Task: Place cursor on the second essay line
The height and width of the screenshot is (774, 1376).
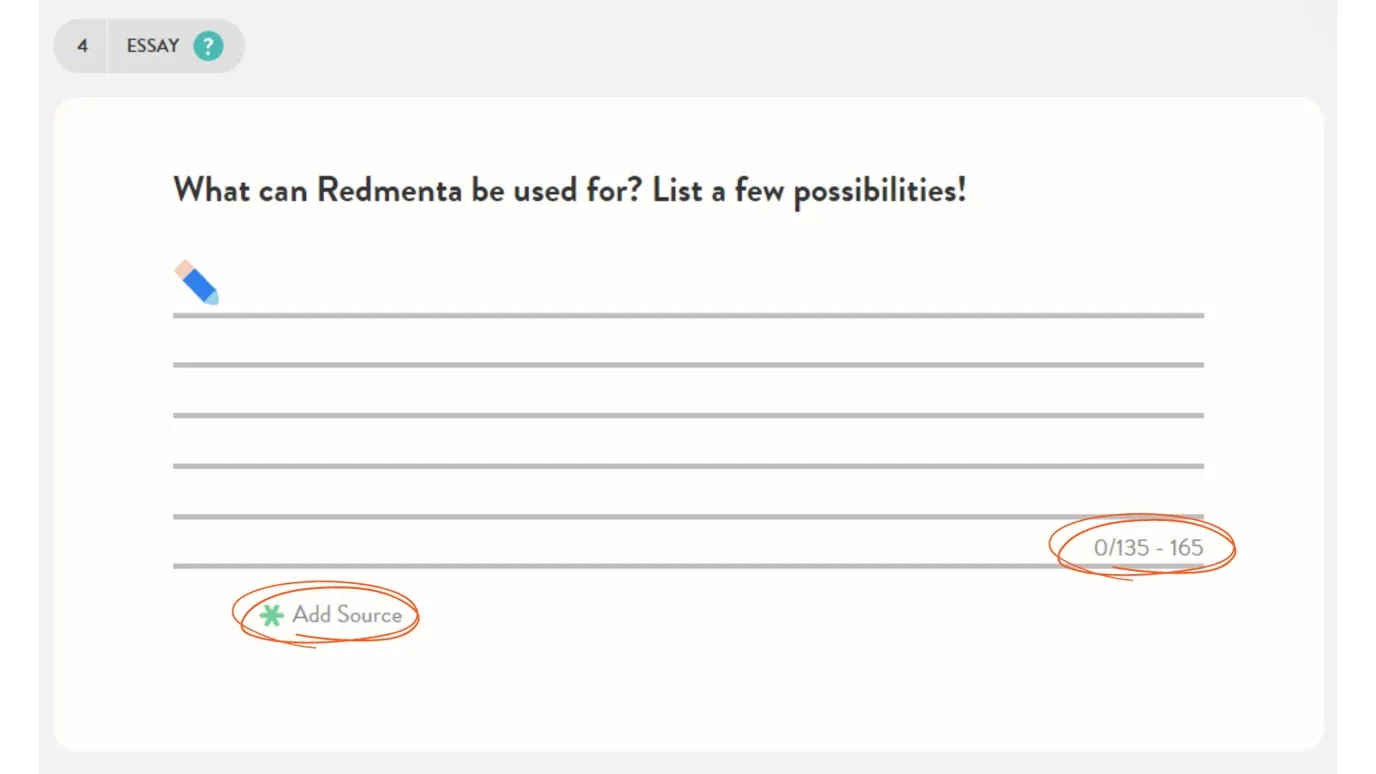Action: [688, 342]
